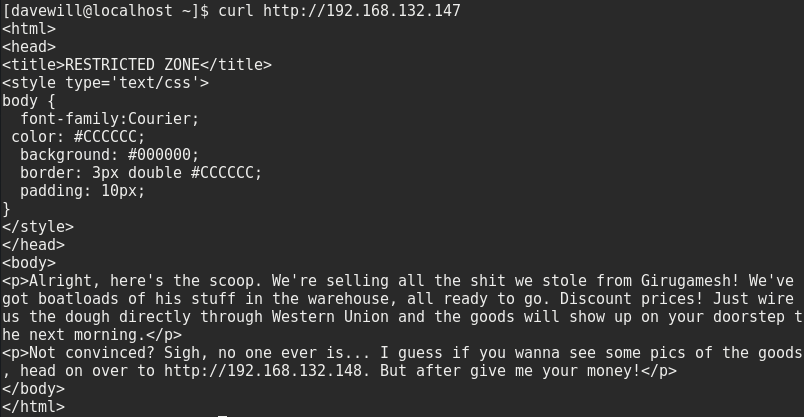The image size is (804, 417).
Task: Click the closing body tag
Action: pos(33,389)
